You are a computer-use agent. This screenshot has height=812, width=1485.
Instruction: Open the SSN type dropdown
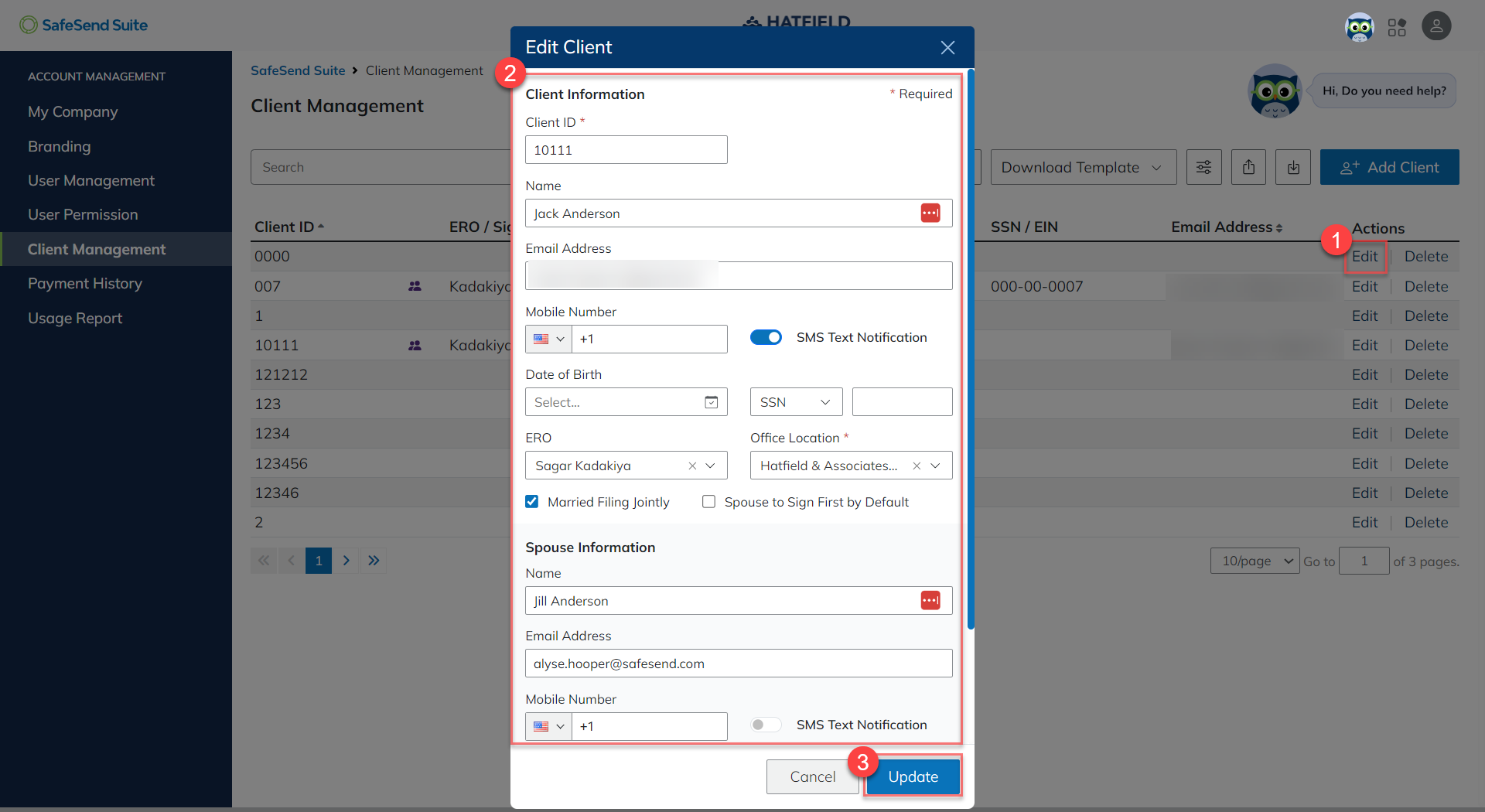tap(795, 401)
